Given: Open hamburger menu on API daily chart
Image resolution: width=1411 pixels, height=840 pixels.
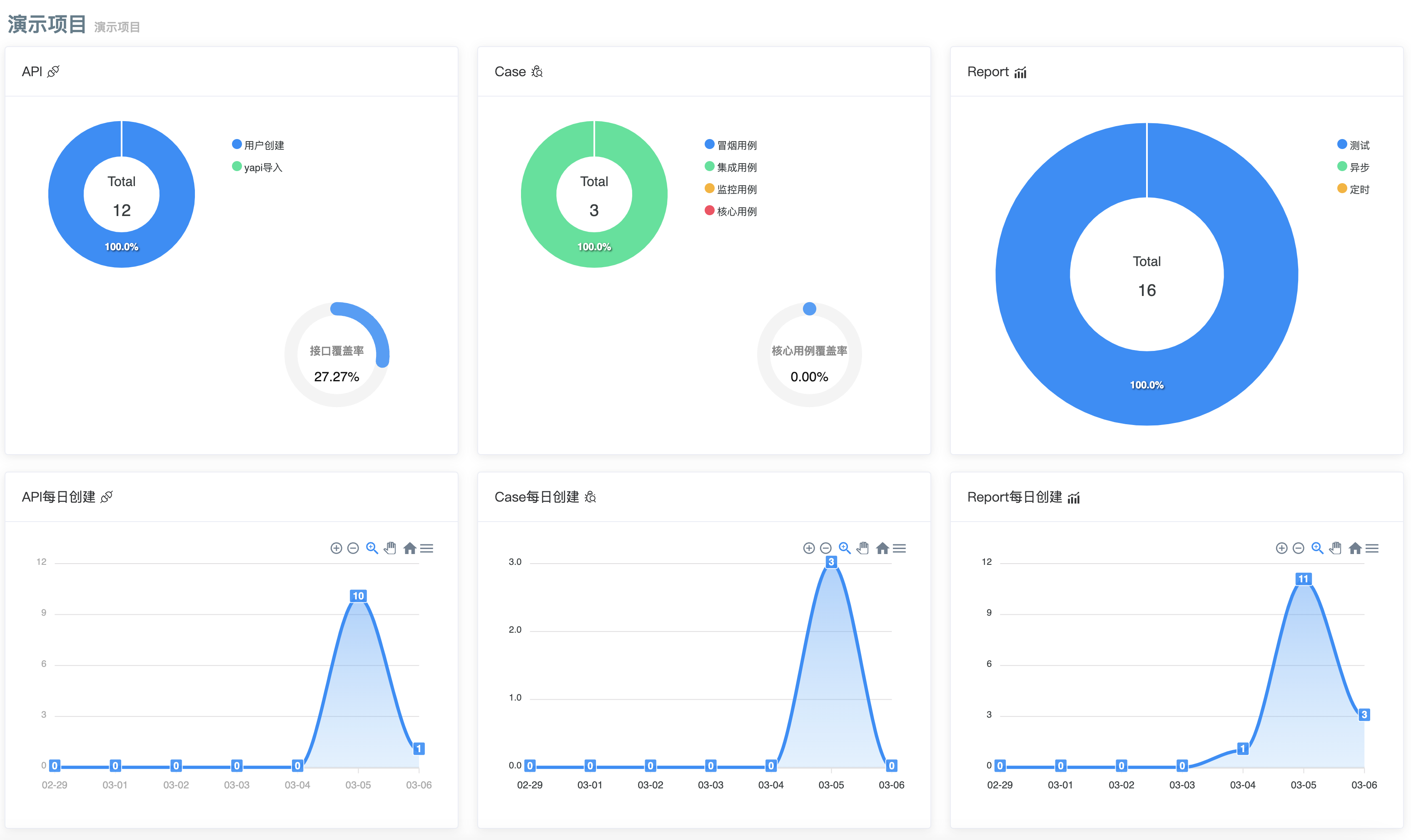Looking at the screenshot, I should click(x=427, y=548).
